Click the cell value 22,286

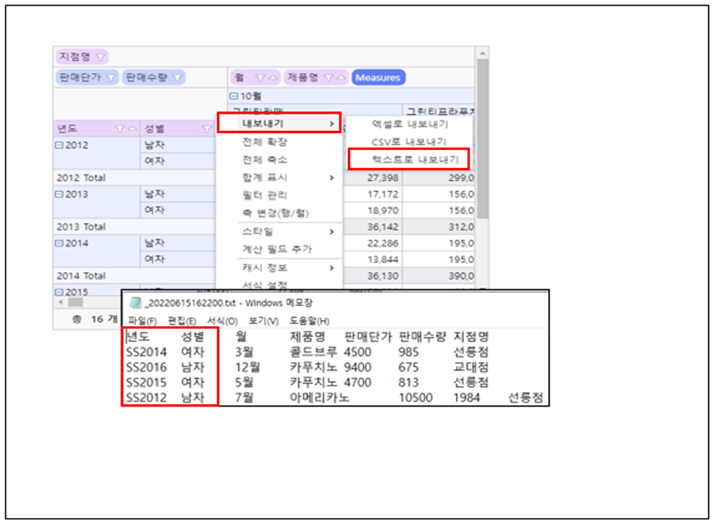[x=383, y=243]
